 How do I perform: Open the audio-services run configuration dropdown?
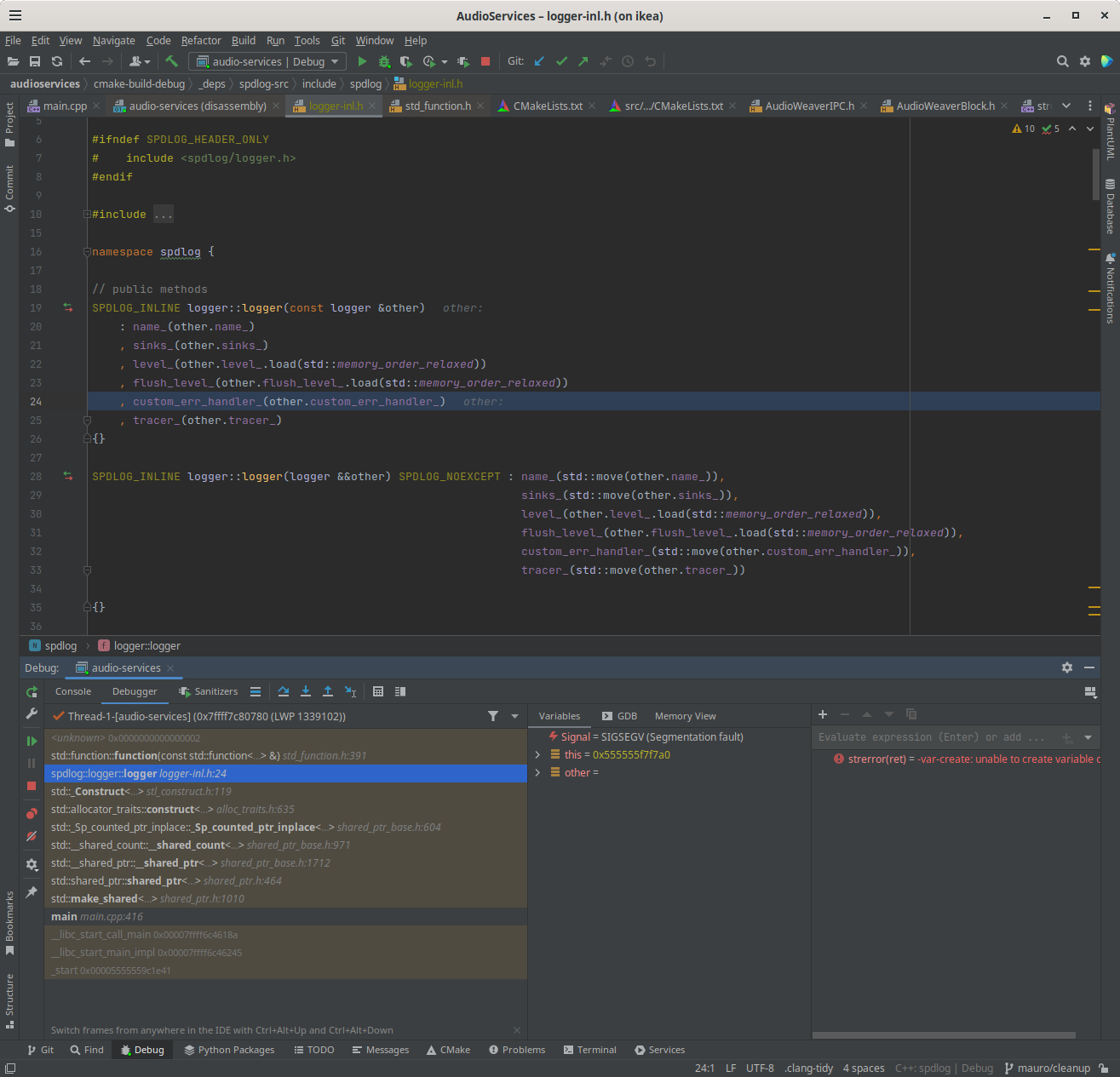coord(267,60)
